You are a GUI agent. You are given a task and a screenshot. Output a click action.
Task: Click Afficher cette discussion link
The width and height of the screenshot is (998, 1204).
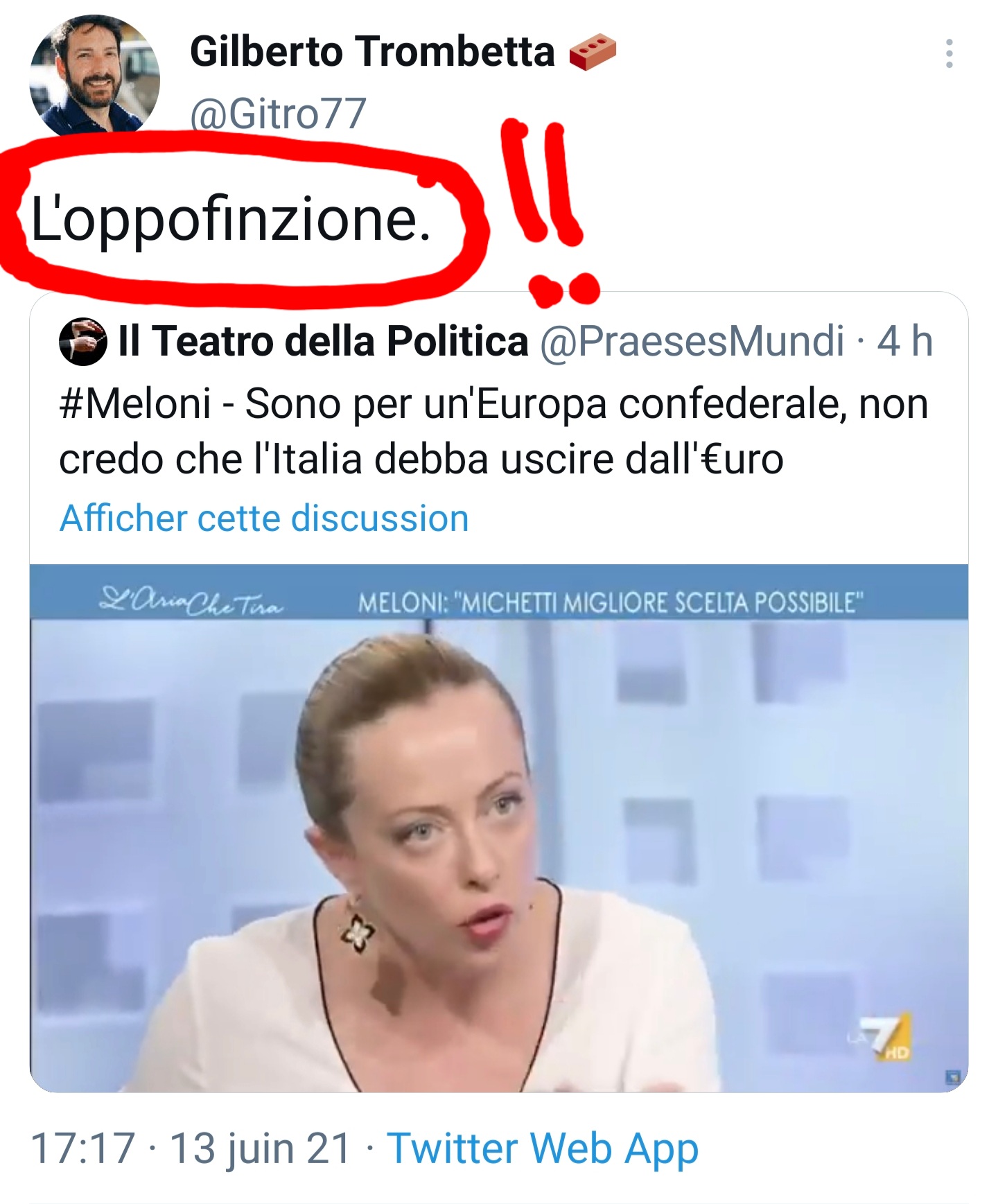[x=264, y=518]
